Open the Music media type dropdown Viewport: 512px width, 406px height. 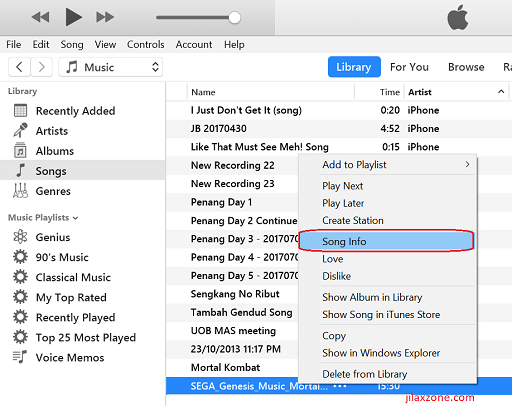point(111,67)
